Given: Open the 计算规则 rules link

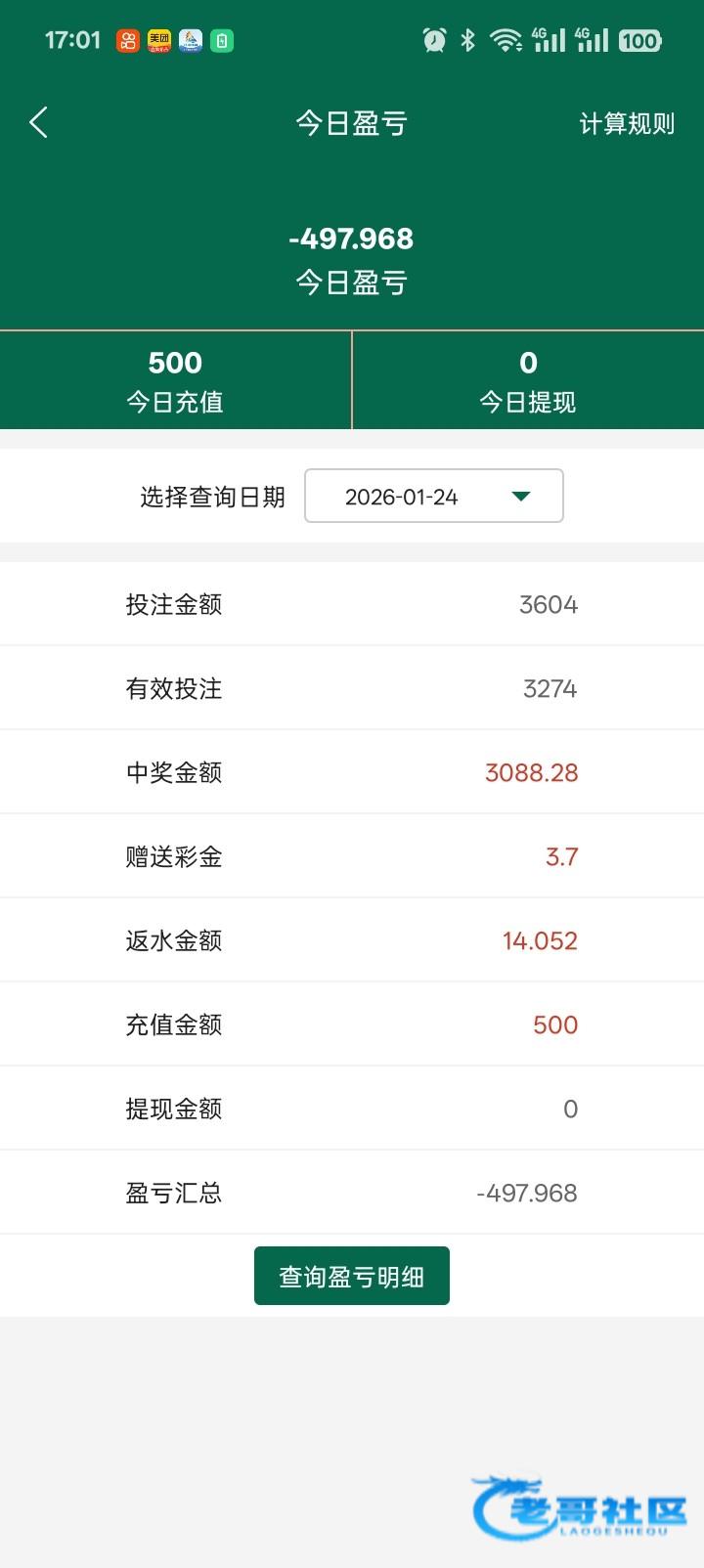Looking at the screenshot, I should pos(627,124).
